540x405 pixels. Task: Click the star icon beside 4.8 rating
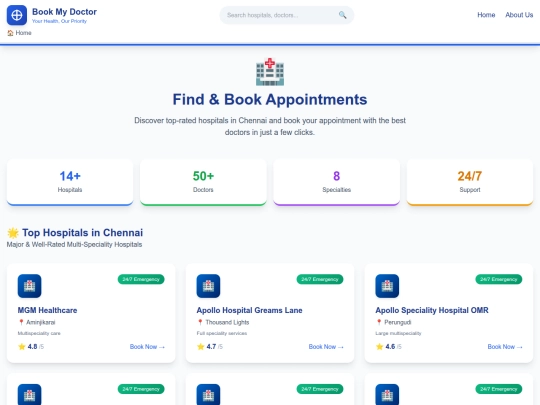pos(22,347)
